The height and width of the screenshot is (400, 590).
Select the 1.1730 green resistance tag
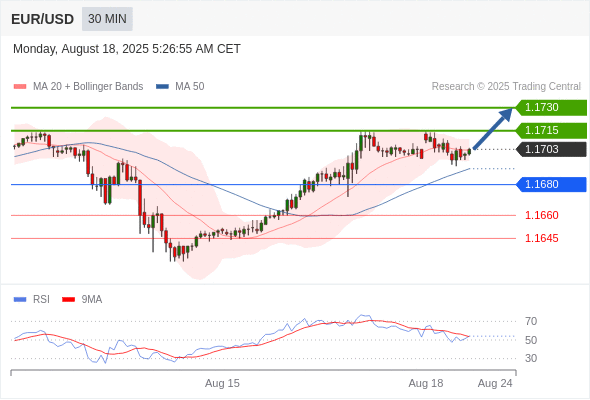point(551,108)
